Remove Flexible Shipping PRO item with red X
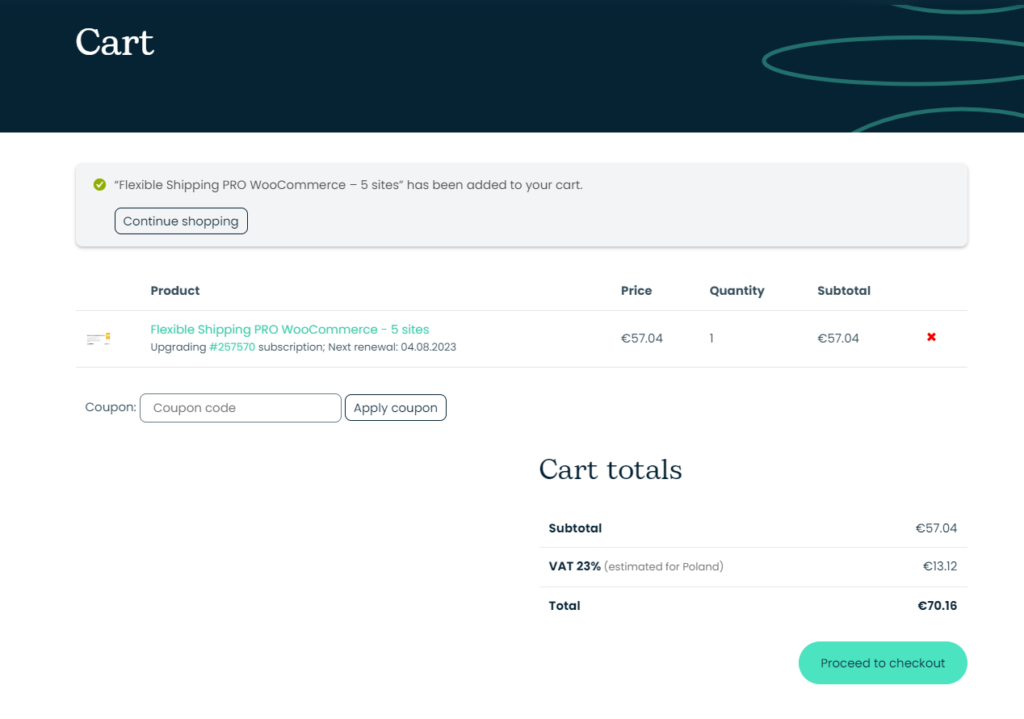Viewport: 1024px width, 719px height. (x=931, y=337)
